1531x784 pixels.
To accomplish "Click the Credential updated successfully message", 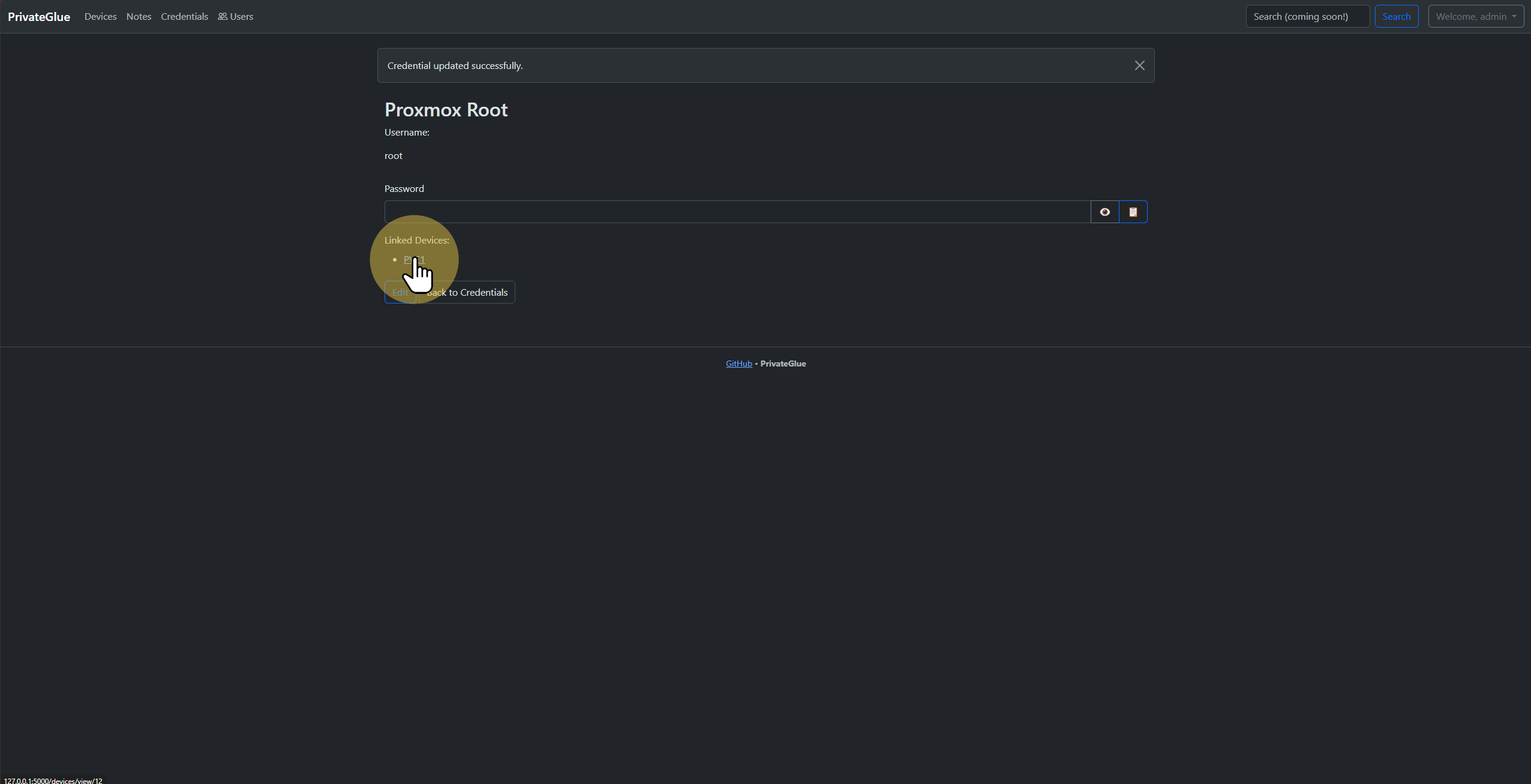I will coord(455,66).
